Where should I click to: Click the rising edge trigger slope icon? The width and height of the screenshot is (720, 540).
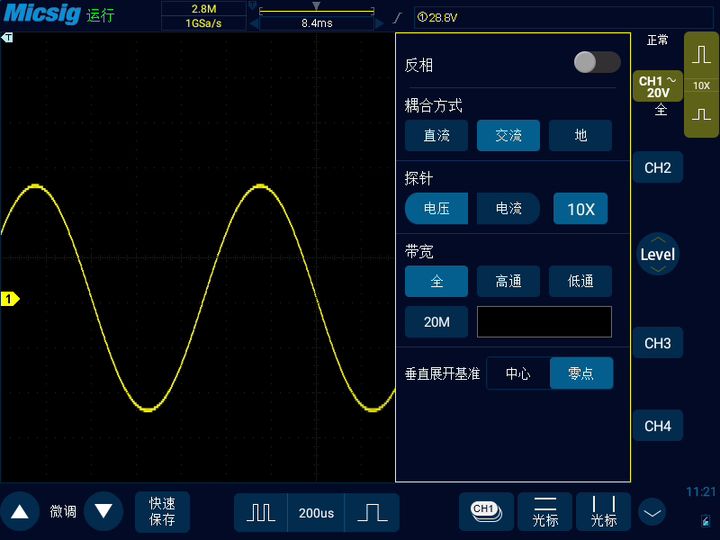(398, 18)
